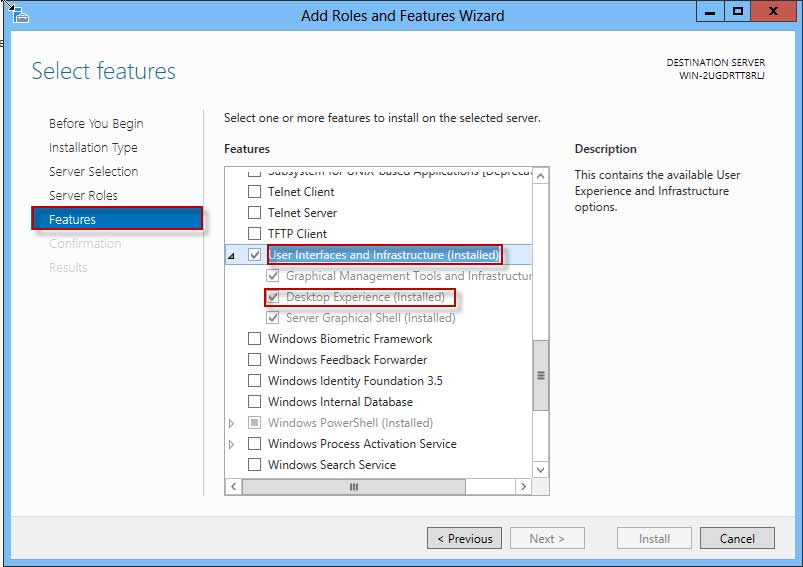Collapse User Interfaces and Infrastructure node
This screenshot has height=567, width=803.
[231, 255]
